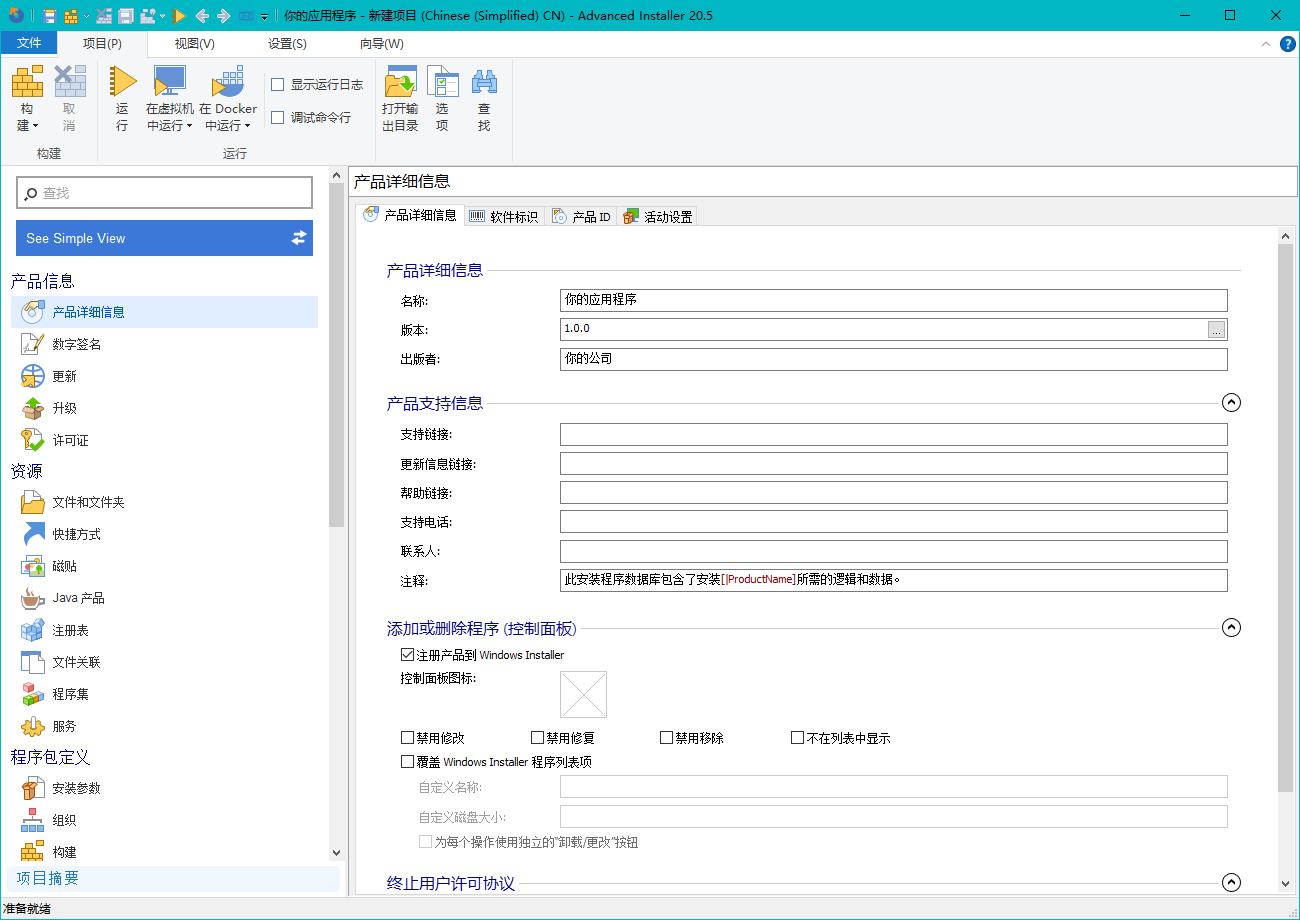Open 快捷方式 shortcuts page
The width and height of the screenshot is (1300, 920).
tap(164, 534)
